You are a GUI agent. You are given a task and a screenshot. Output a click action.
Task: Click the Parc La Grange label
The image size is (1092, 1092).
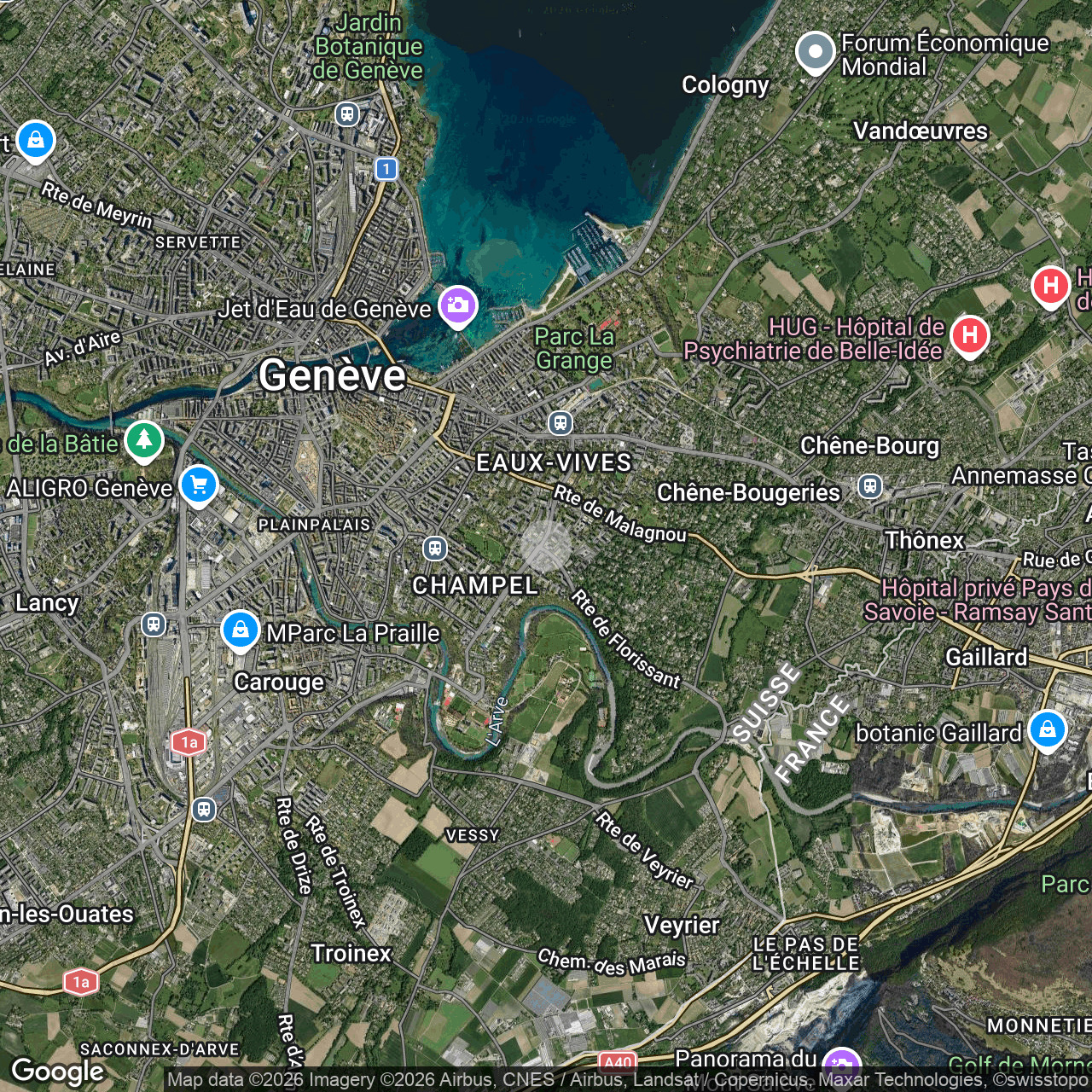(x=574, y=348)
